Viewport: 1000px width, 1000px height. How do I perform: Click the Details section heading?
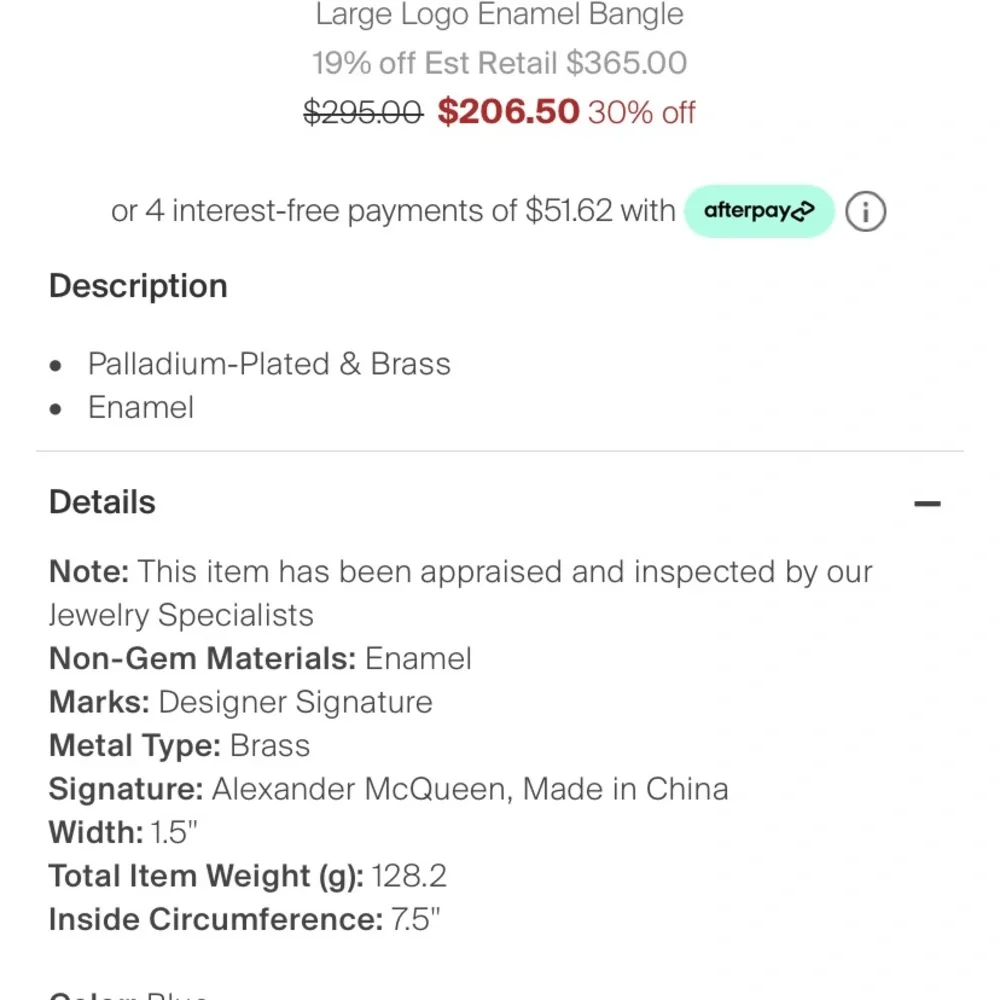point(103,502)
